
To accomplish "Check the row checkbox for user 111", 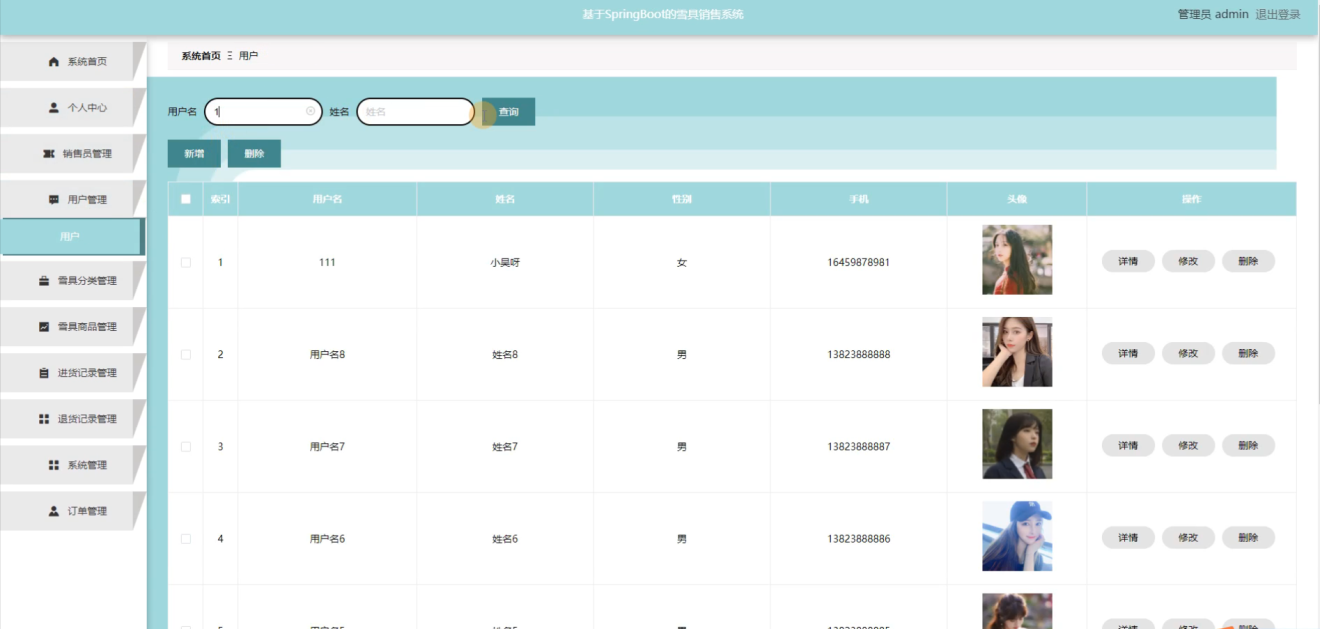I will [x=186, y=262].
